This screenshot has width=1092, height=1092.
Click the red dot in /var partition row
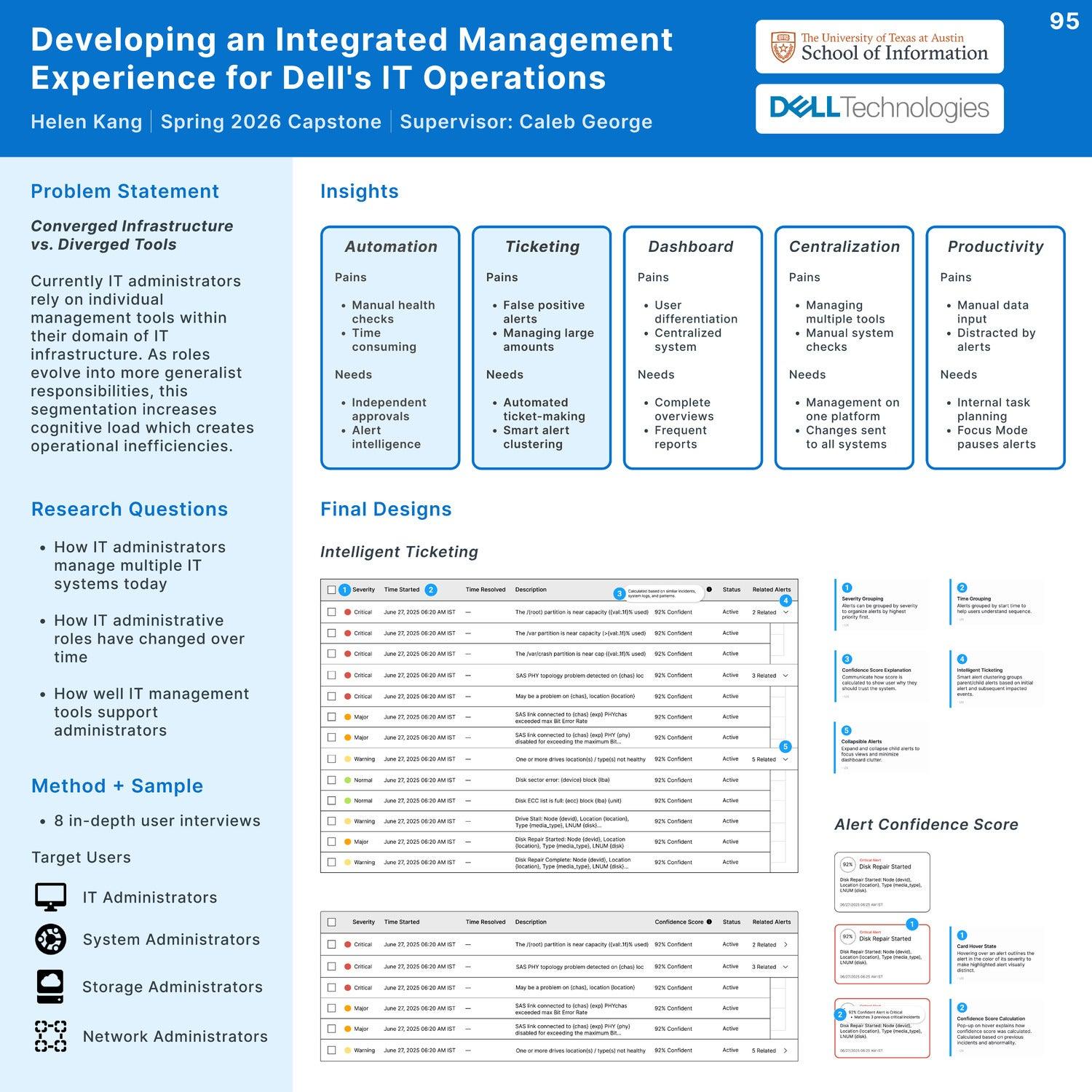point(347,633)
